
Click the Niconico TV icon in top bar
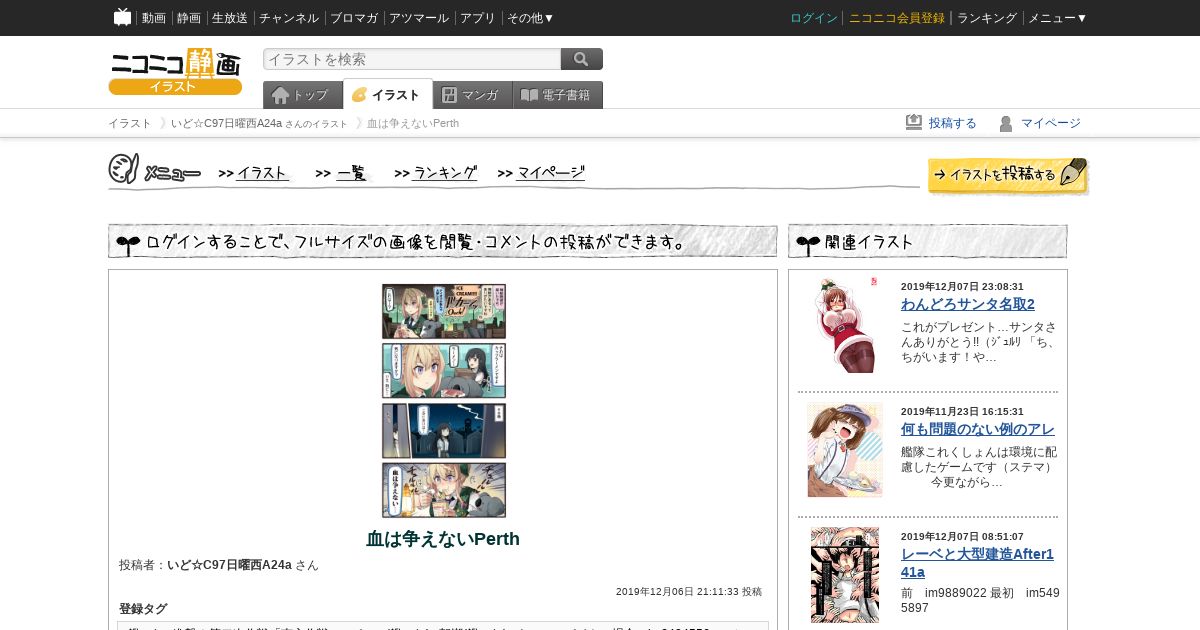pyautogui.click(x=123, y=17)
